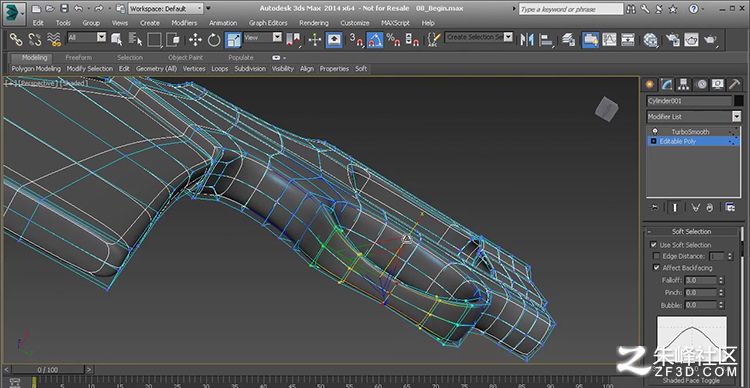Open the Graph Editors menu
750x388 pixels.
268,22
